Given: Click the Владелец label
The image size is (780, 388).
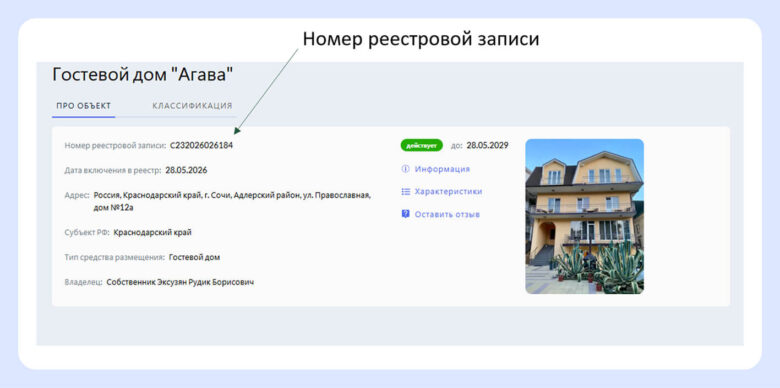Looking at the screenshot, I should click(84, 282).
